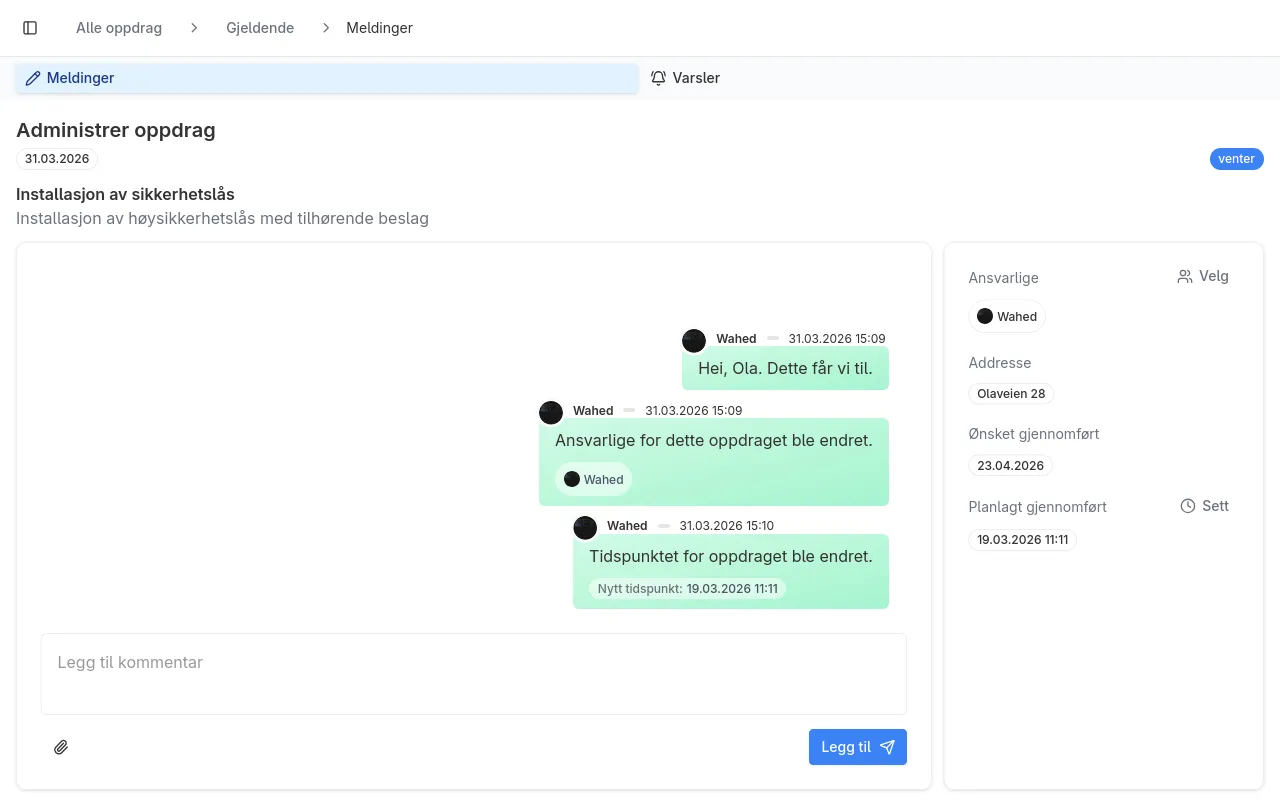Click the blue venter status badge
Viewport: 1280px width, 801px height.
pyautogui.click(x=1236, y=159)
